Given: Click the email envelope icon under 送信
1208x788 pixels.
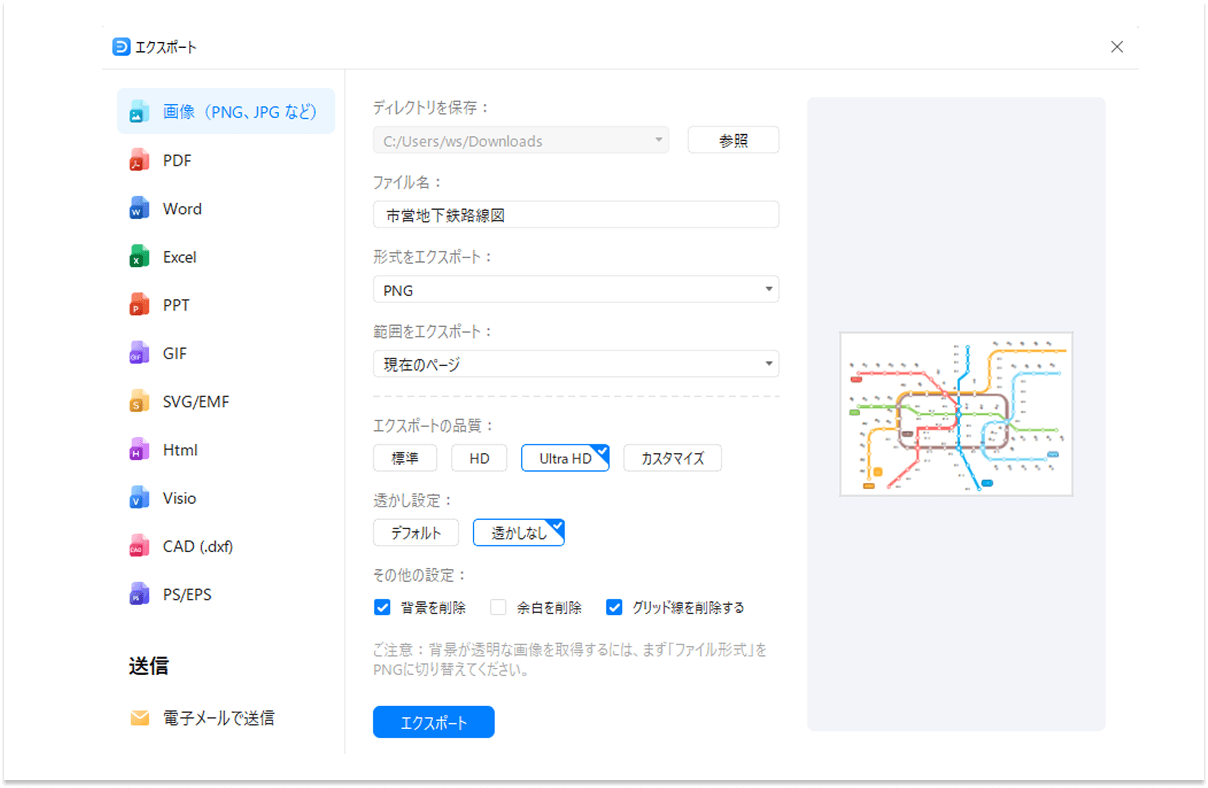Looking at the screenshot, I should point(140,718).
